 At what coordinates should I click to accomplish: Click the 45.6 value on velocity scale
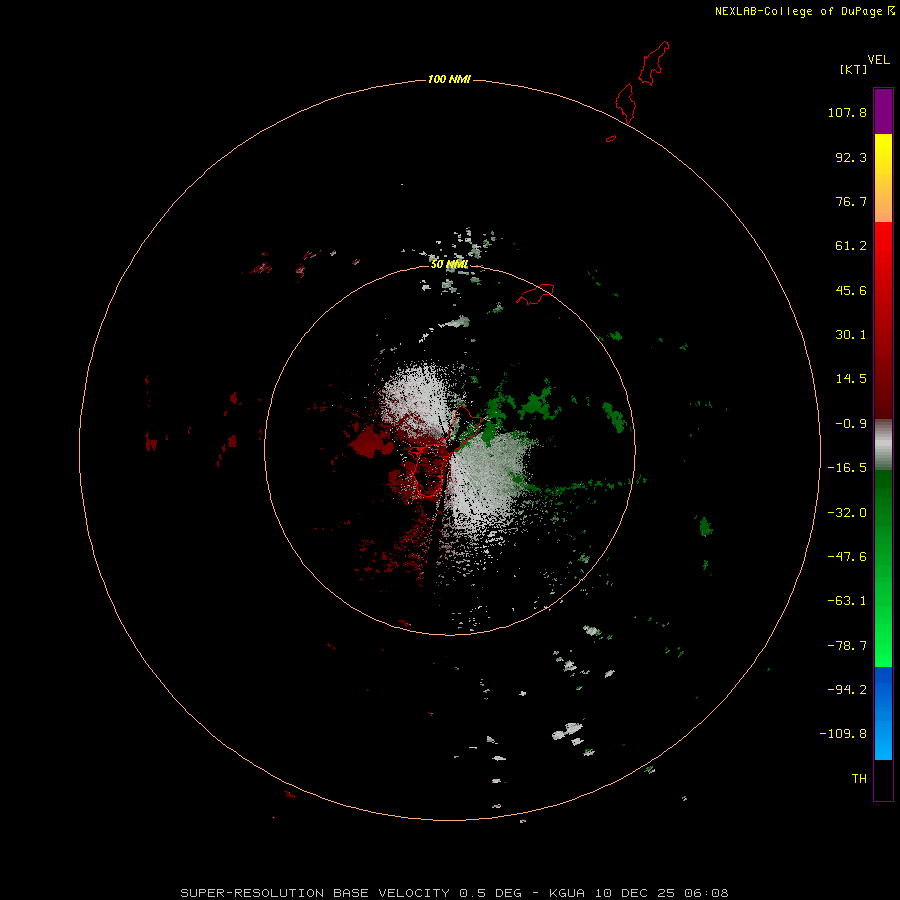pos(851,290)
